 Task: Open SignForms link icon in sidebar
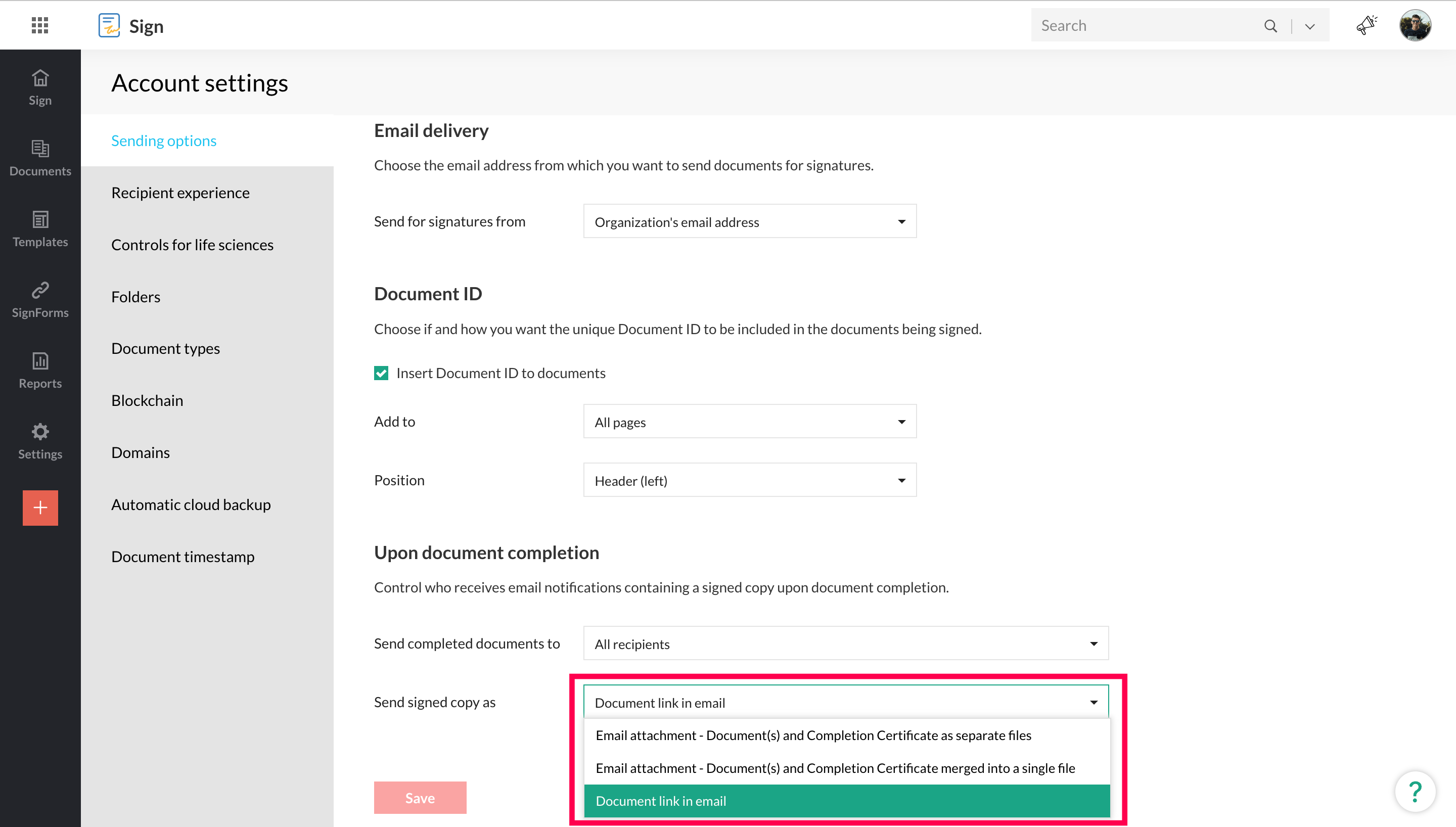[x=40, y=299]
